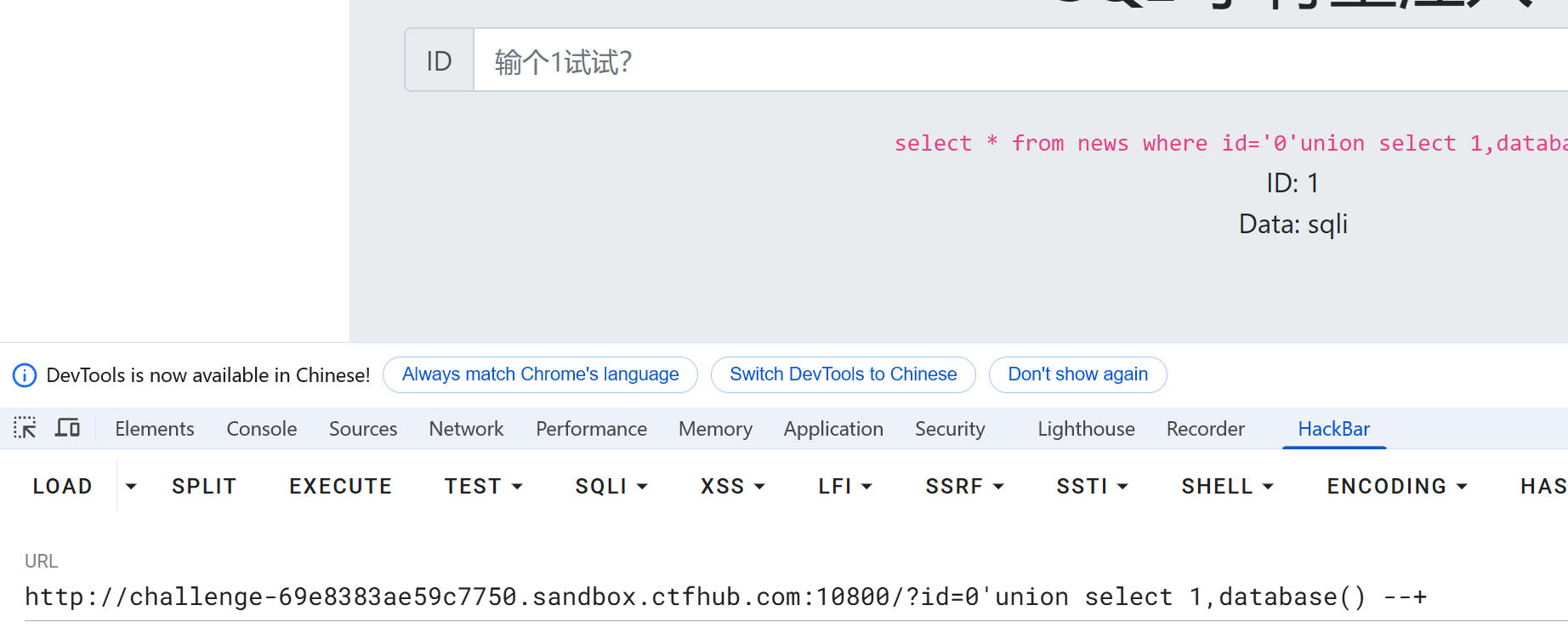1568x628 pixels.
Task: Open the SHELL dropdown in HackBar
Action: (1227, 487)
